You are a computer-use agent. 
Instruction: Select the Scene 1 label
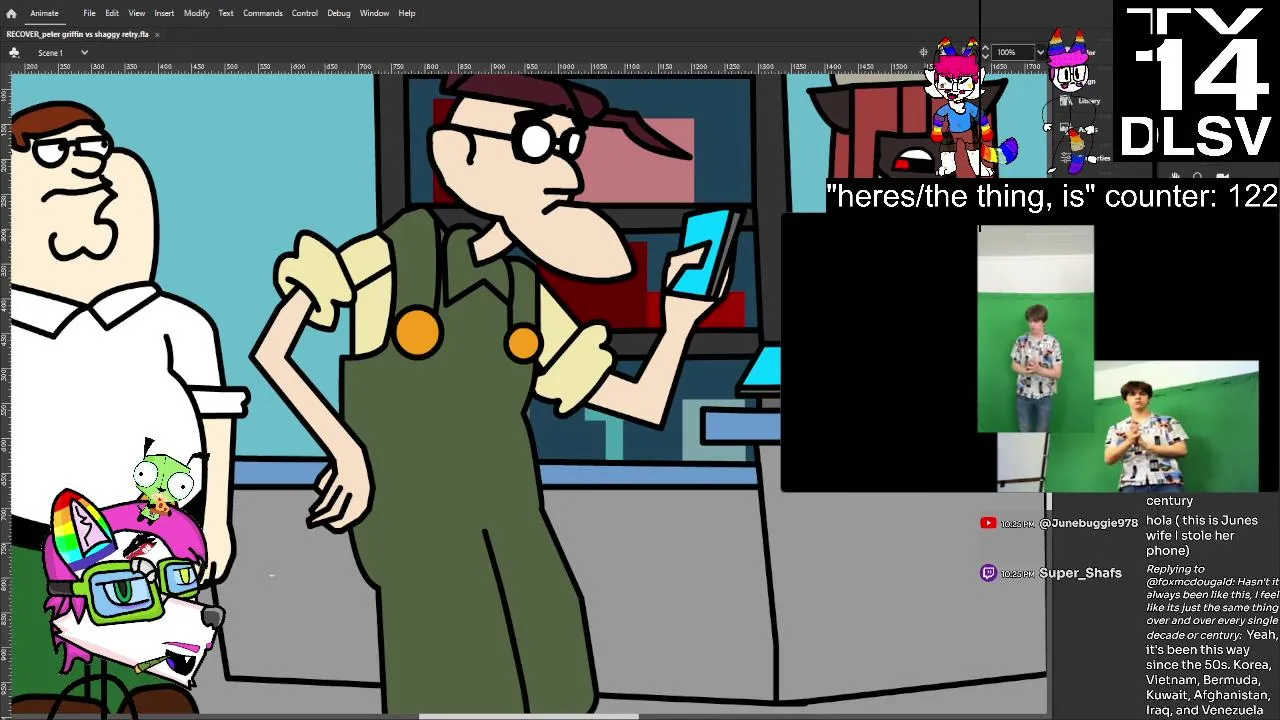tap(51, 52)
